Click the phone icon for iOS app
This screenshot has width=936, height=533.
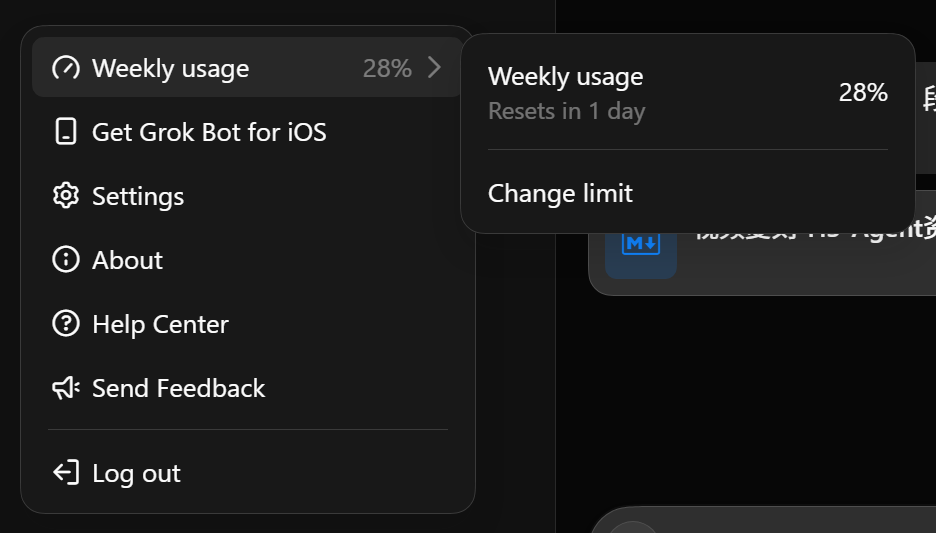pos(66,131)
